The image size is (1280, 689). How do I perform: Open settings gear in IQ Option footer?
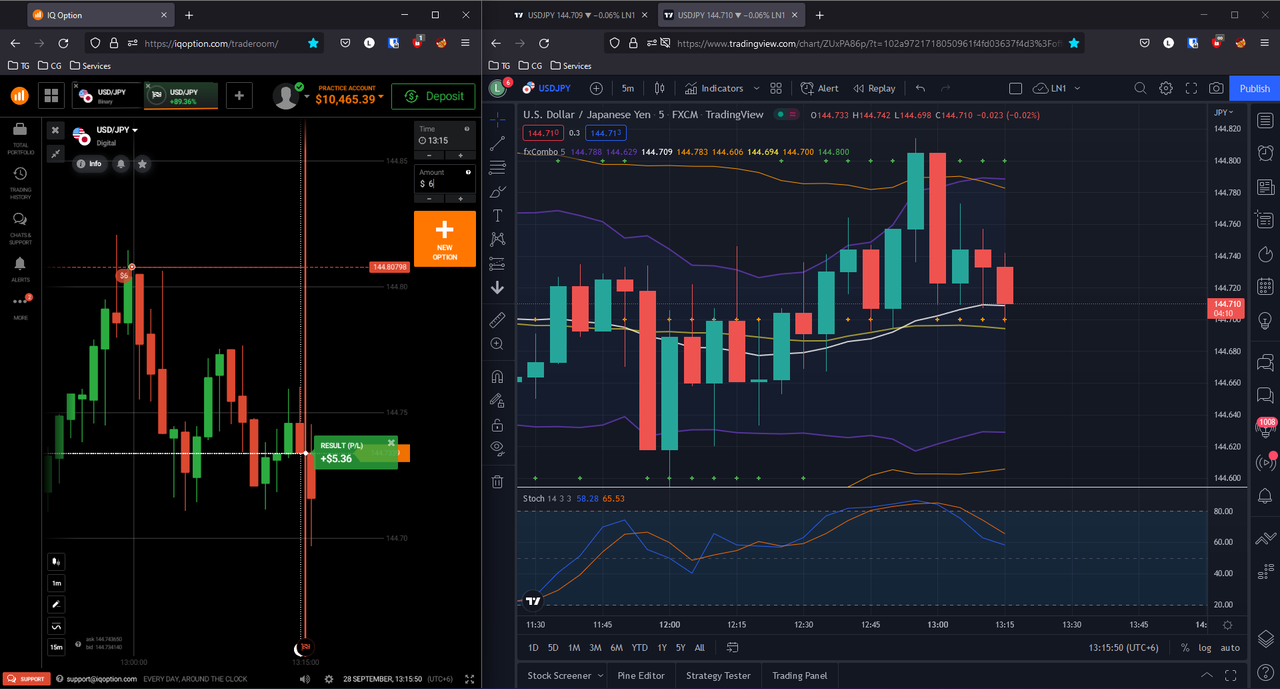(329, 679)
